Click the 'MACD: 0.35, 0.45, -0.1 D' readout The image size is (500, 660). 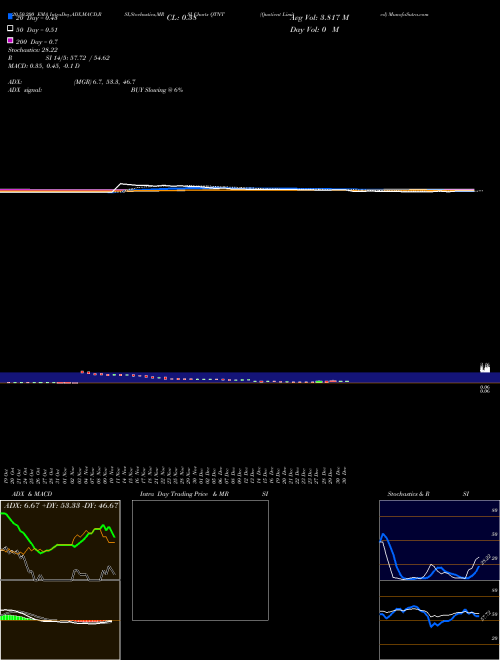click(x=44, y=66)
